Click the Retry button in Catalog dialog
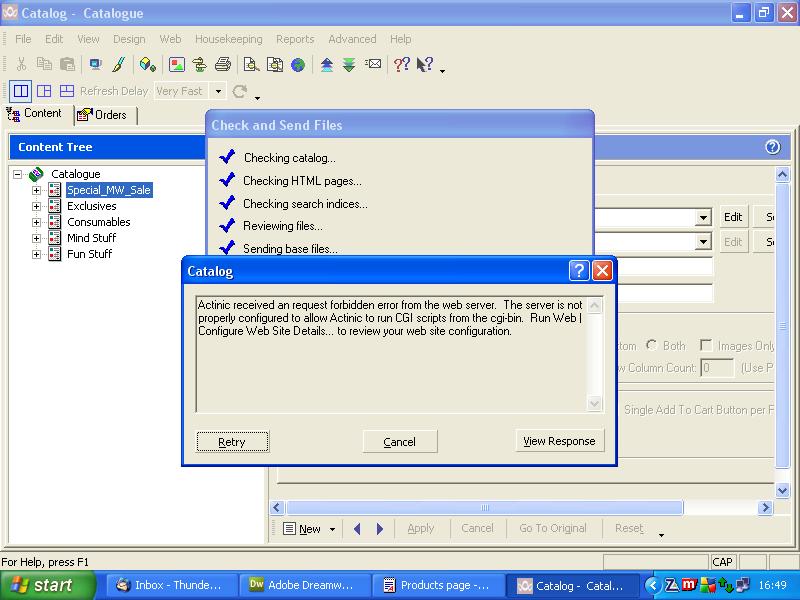This screenshot has width=800, height=600. (x=232, y=441)
